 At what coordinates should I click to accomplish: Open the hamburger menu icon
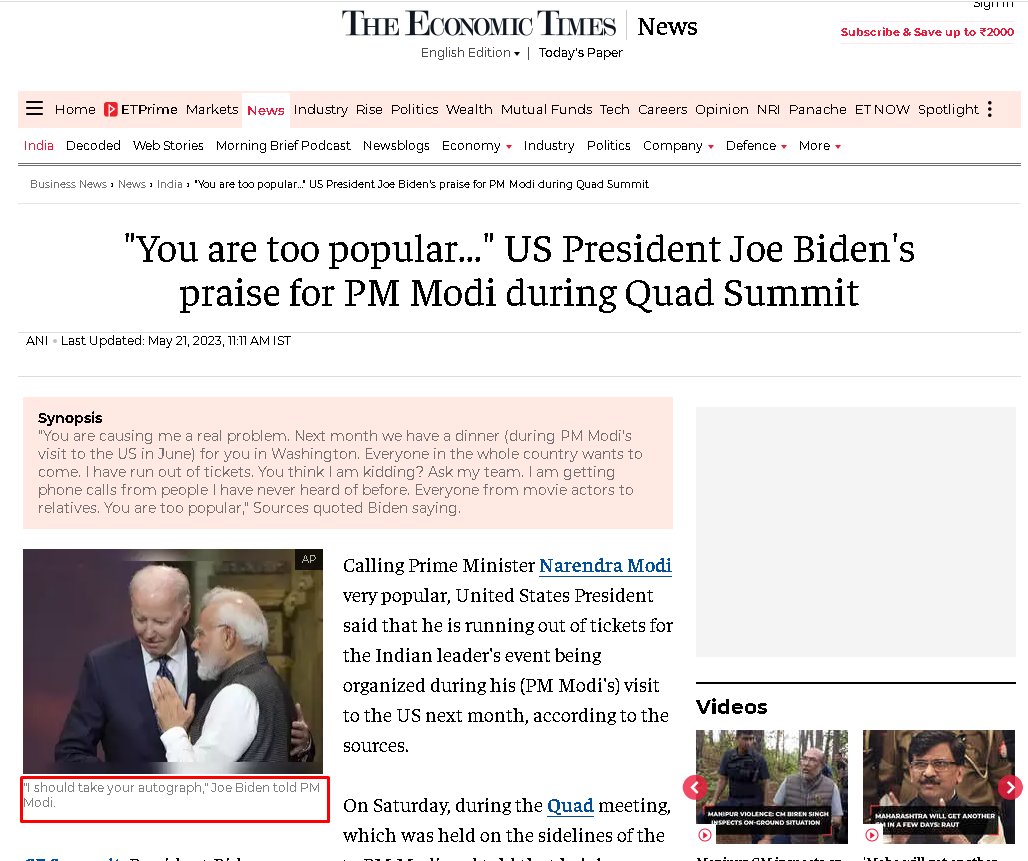click(x=34, y=108)
